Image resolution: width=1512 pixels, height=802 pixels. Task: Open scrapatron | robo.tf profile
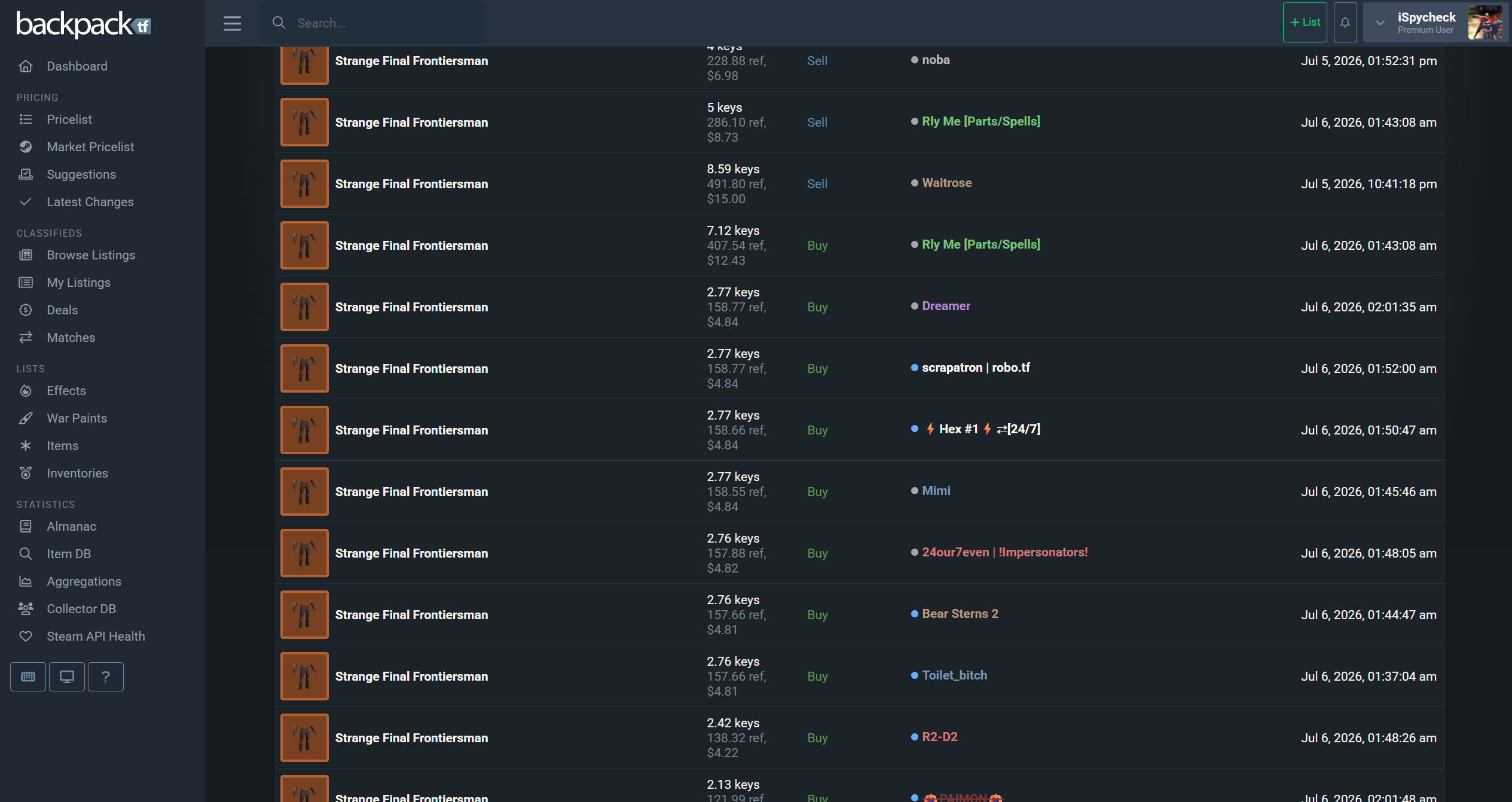coord(976,368)
